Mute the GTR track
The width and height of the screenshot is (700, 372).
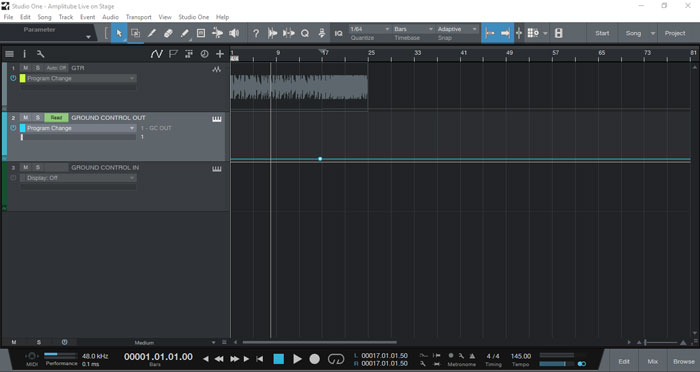click(25, 68)
